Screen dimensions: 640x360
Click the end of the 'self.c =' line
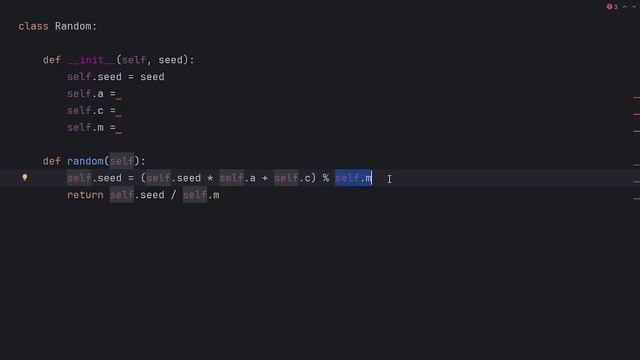click(119, 111)
